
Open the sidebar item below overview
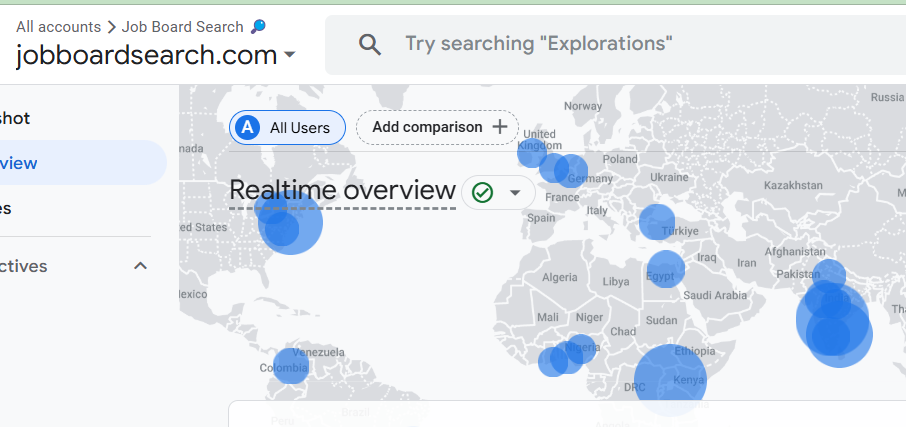pyautogui.click(x=6, y=208)
